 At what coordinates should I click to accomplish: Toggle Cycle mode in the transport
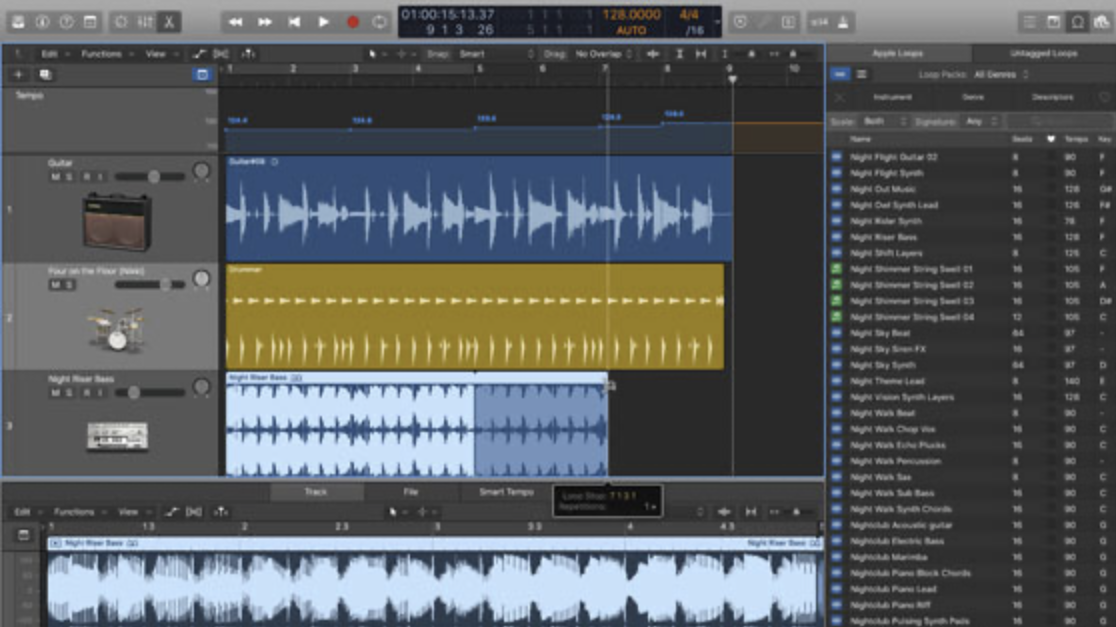[379, 22]
